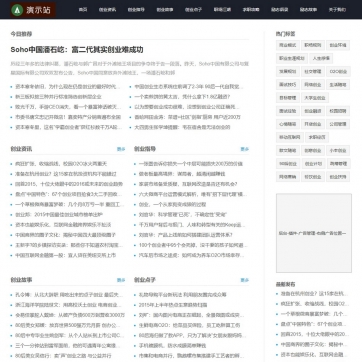Open 关于我们 in the navigation bar

click(x=337, y=10)
